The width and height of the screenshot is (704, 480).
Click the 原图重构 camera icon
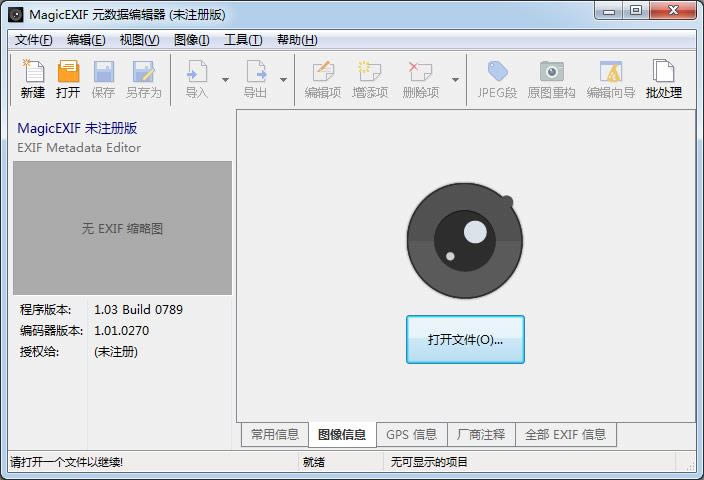[551, 71]
